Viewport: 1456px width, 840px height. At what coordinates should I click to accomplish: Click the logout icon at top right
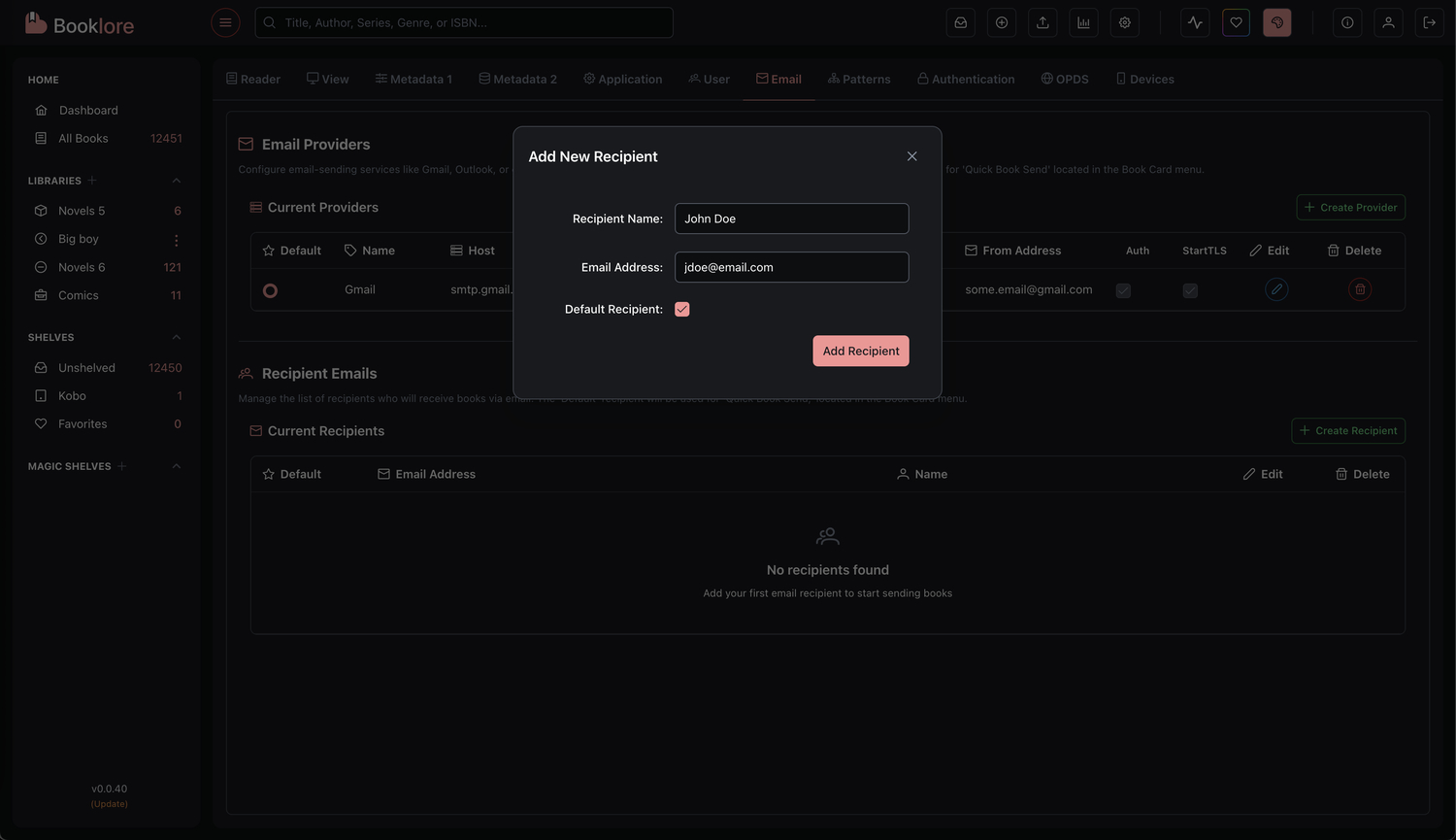[1429, 21]
